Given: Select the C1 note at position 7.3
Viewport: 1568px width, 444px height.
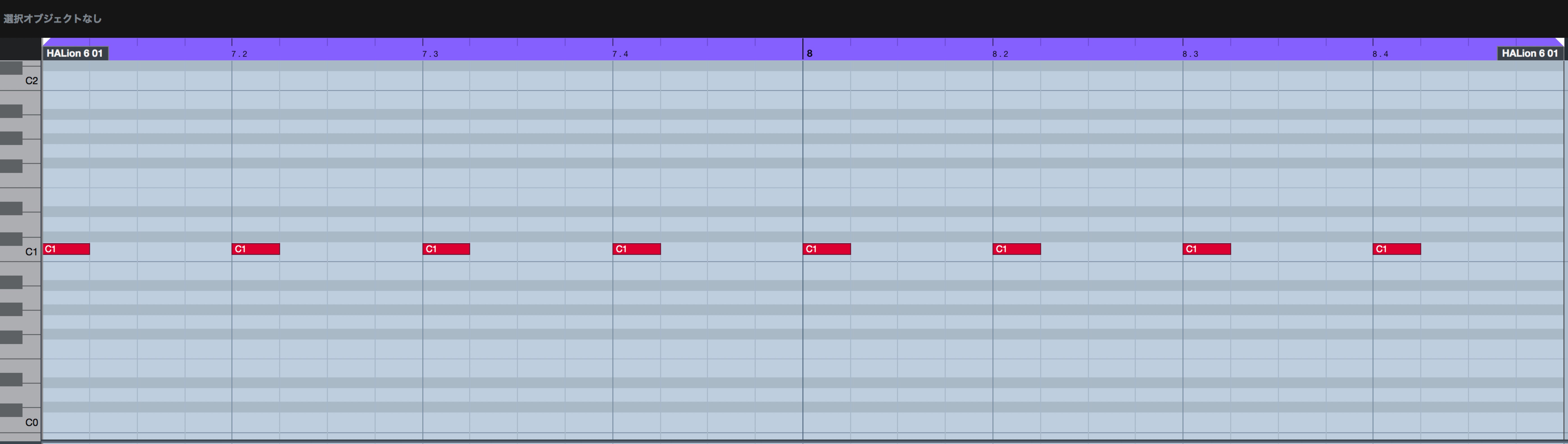Looking at the screenshot, I should coord(446,249).
